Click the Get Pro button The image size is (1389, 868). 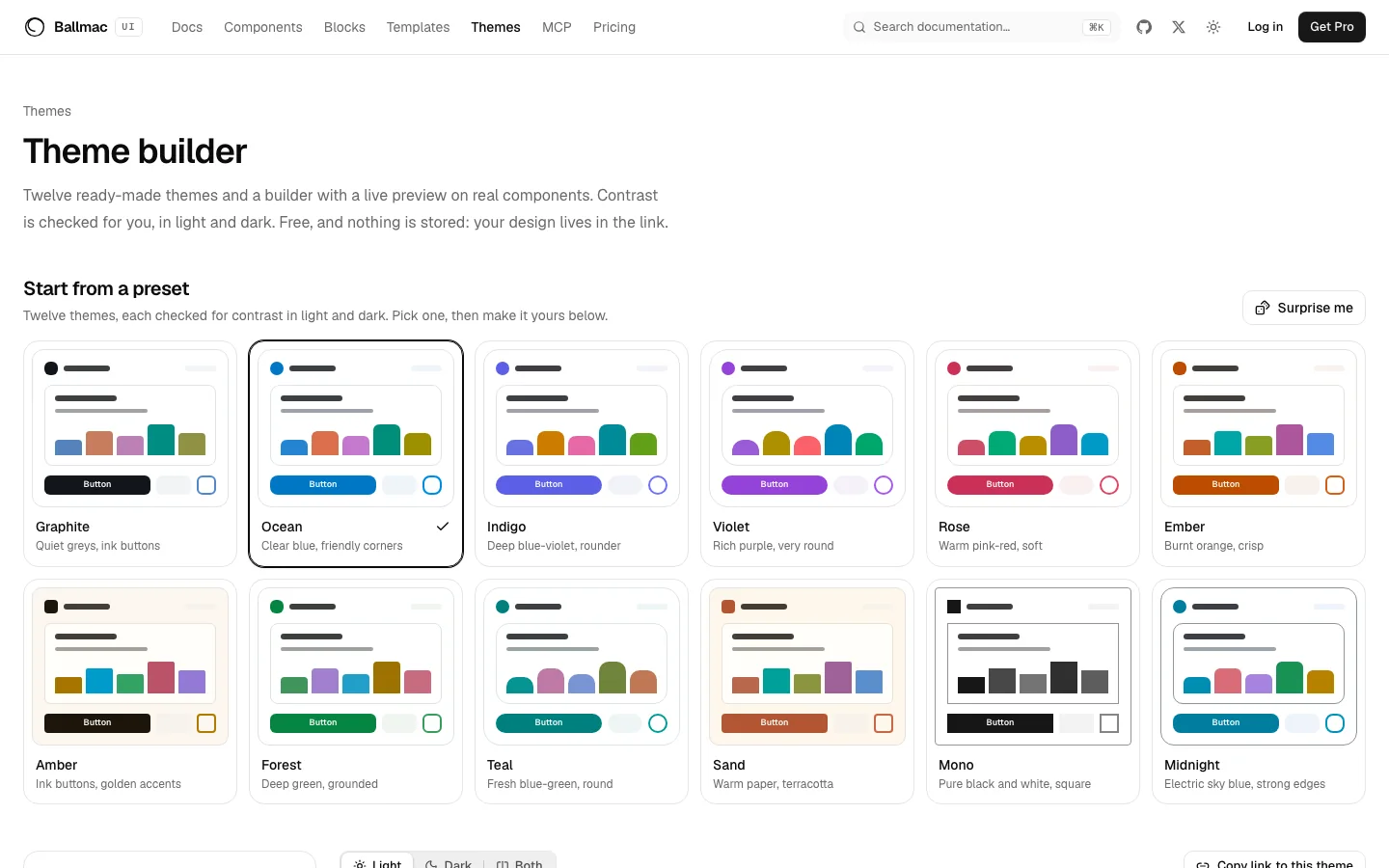pyautogui.click(x=1332, y=27)
